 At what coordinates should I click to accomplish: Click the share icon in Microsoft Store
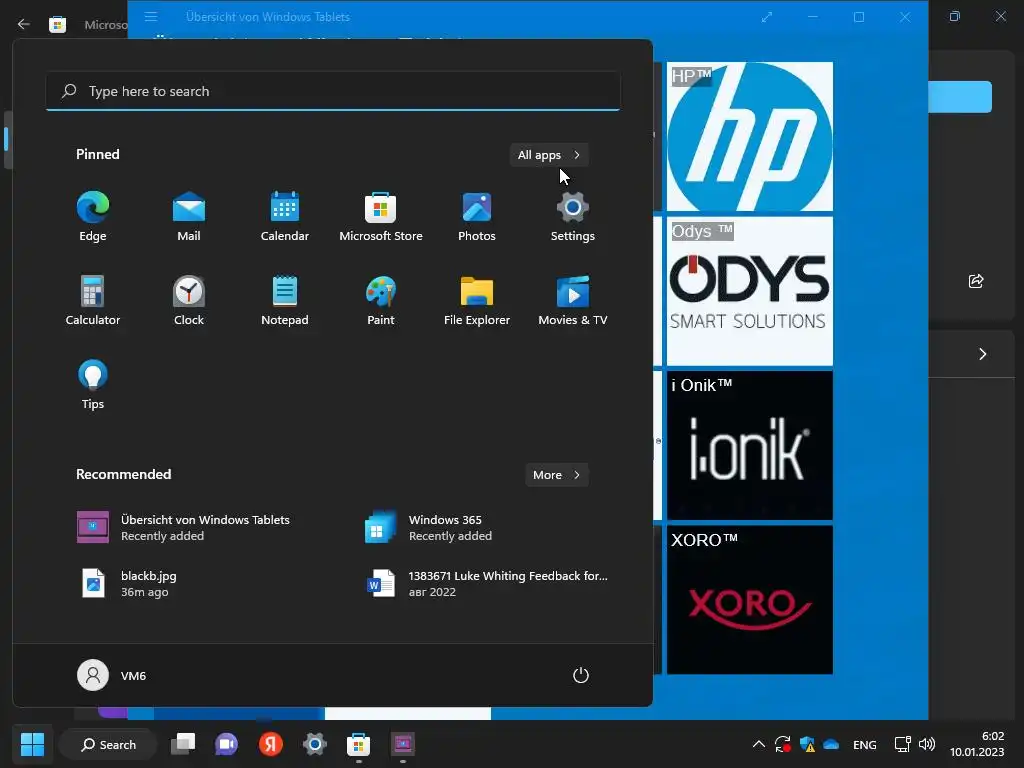click(x=976, y=281)
